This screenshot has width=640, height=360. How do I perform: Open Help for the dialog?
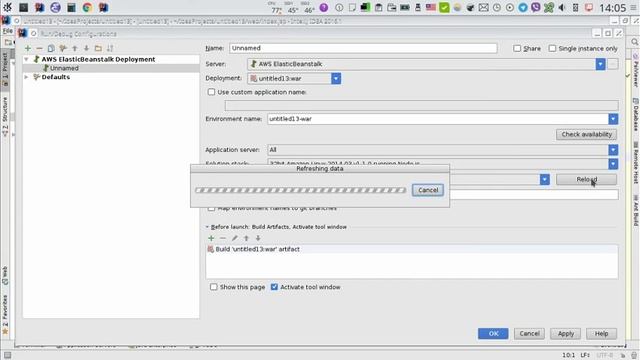[x=601, y=333]
